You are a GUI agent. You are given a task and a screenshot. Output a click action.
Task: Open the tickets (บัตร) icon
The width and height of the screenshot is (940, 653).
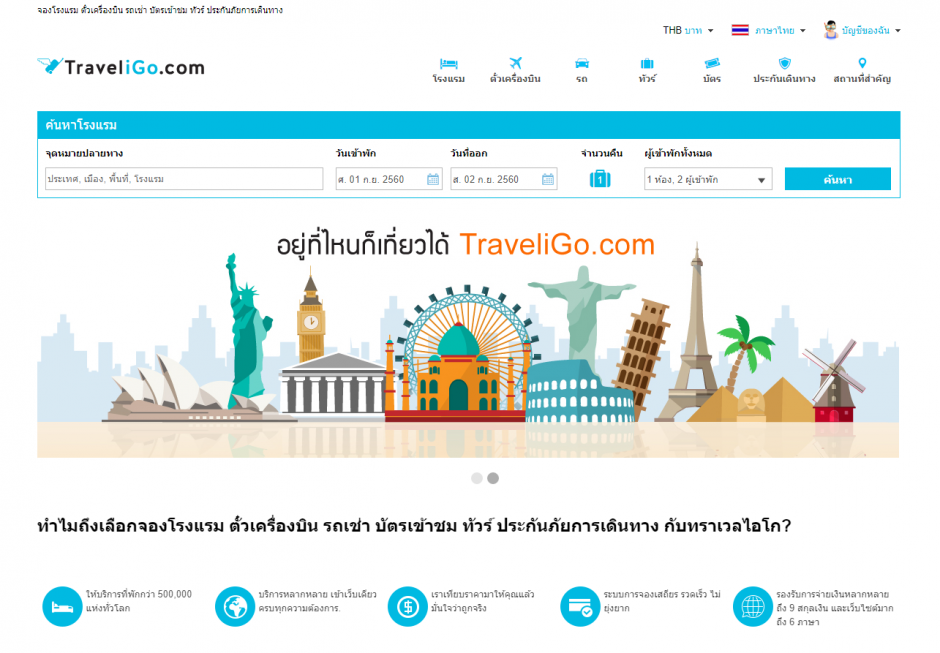[x=712, y=63]
